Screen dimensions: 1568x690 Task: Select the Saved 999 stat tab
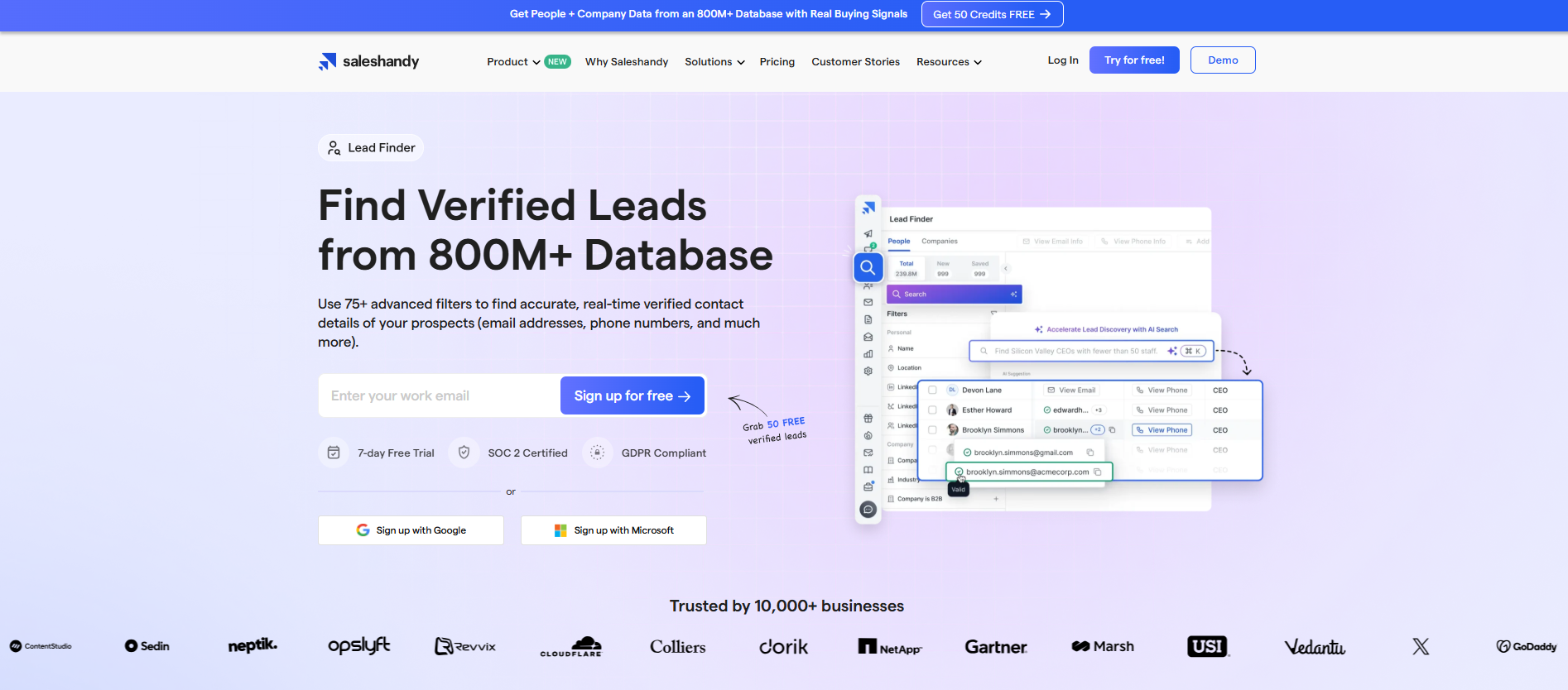(980, 269)
